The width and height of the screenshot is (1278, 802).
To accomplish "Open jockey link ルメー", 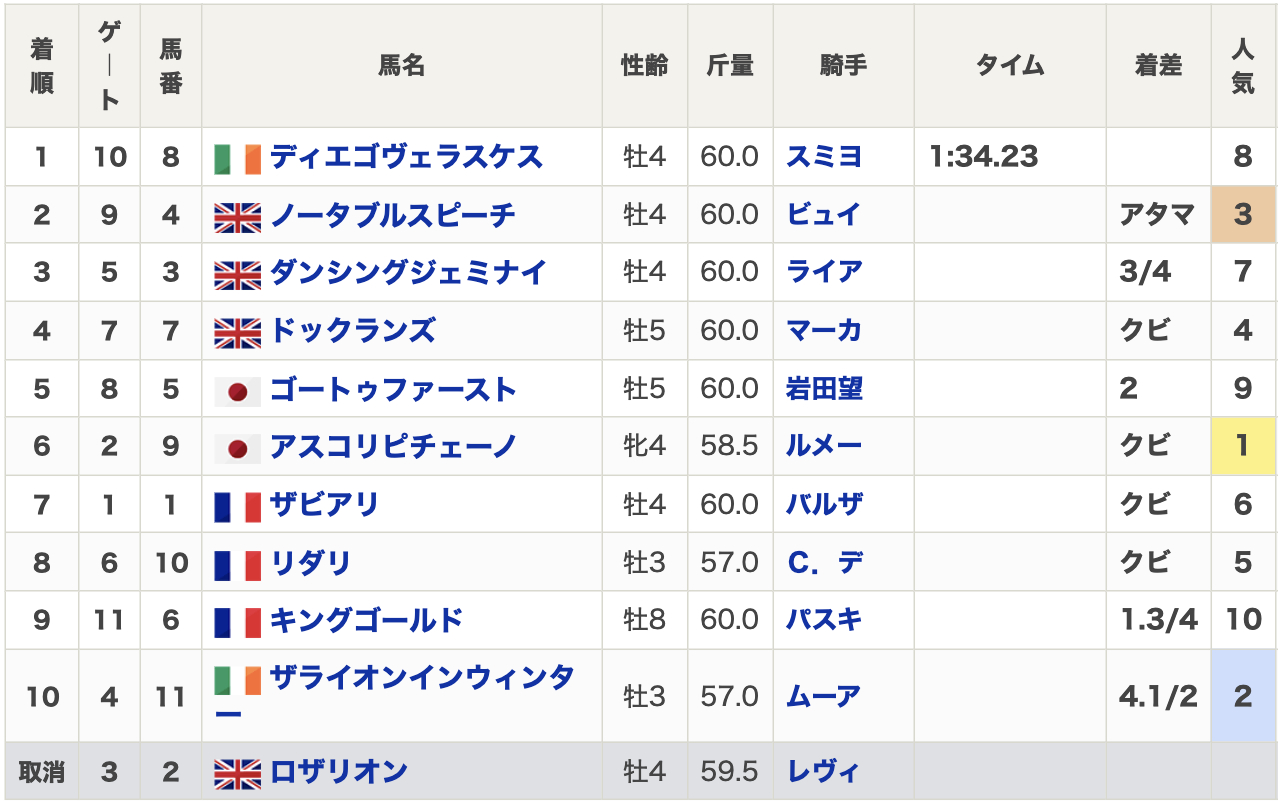I will coord(824,446).
